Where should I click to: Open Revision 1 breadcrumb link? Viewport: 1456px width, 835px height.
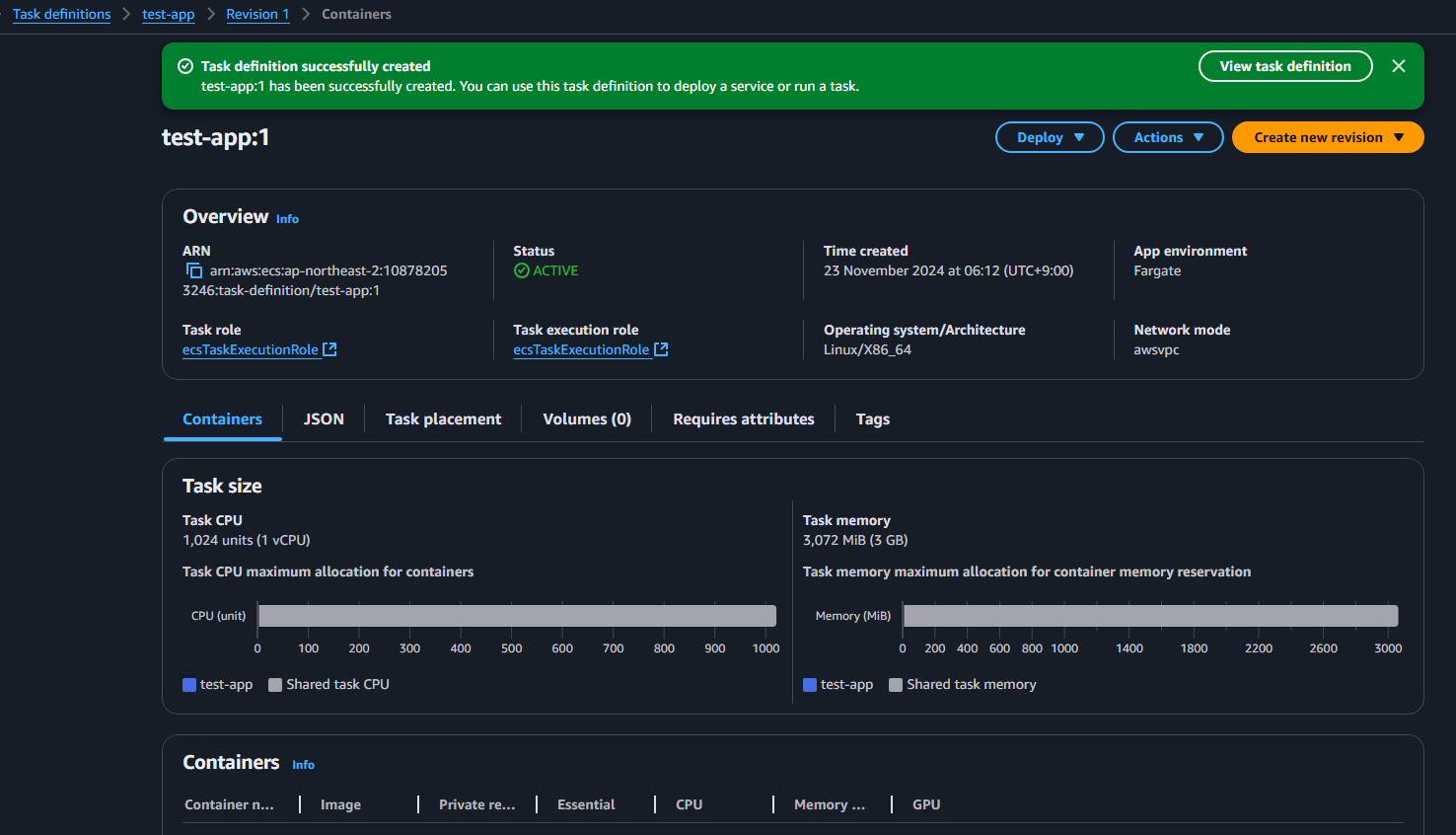257,14
